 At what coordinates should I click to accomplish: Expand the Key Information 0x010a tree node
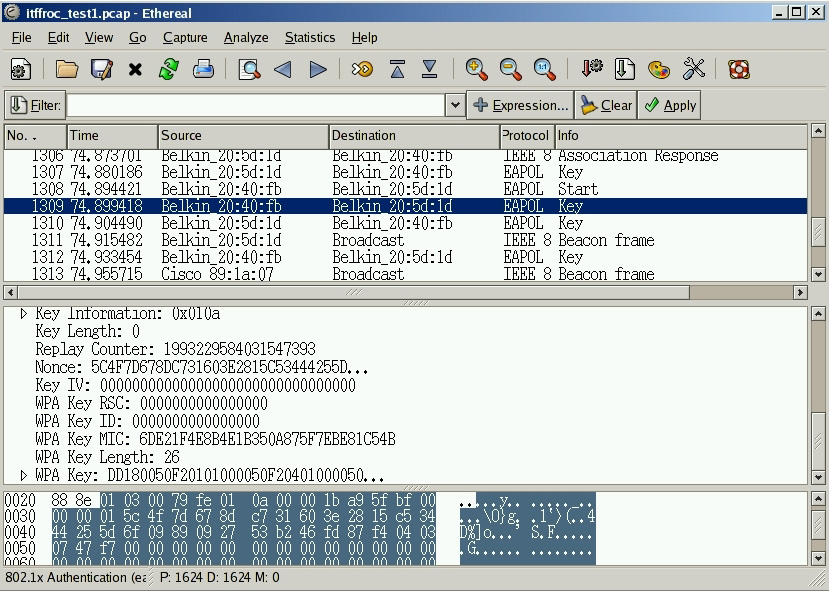24,314
